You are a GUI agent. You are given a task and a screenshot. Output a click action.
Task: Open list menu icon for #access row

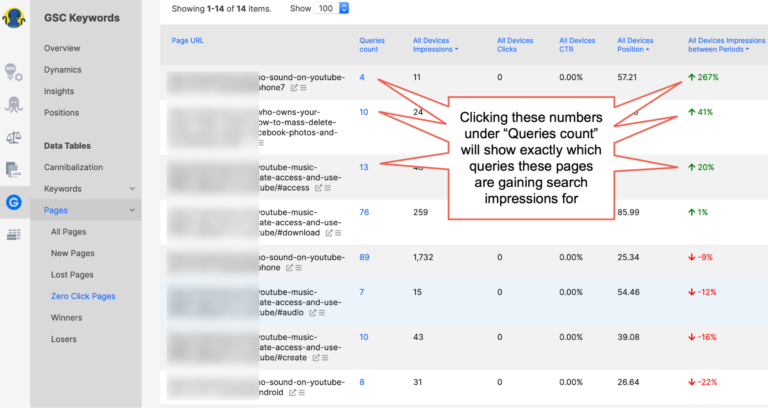327,188
